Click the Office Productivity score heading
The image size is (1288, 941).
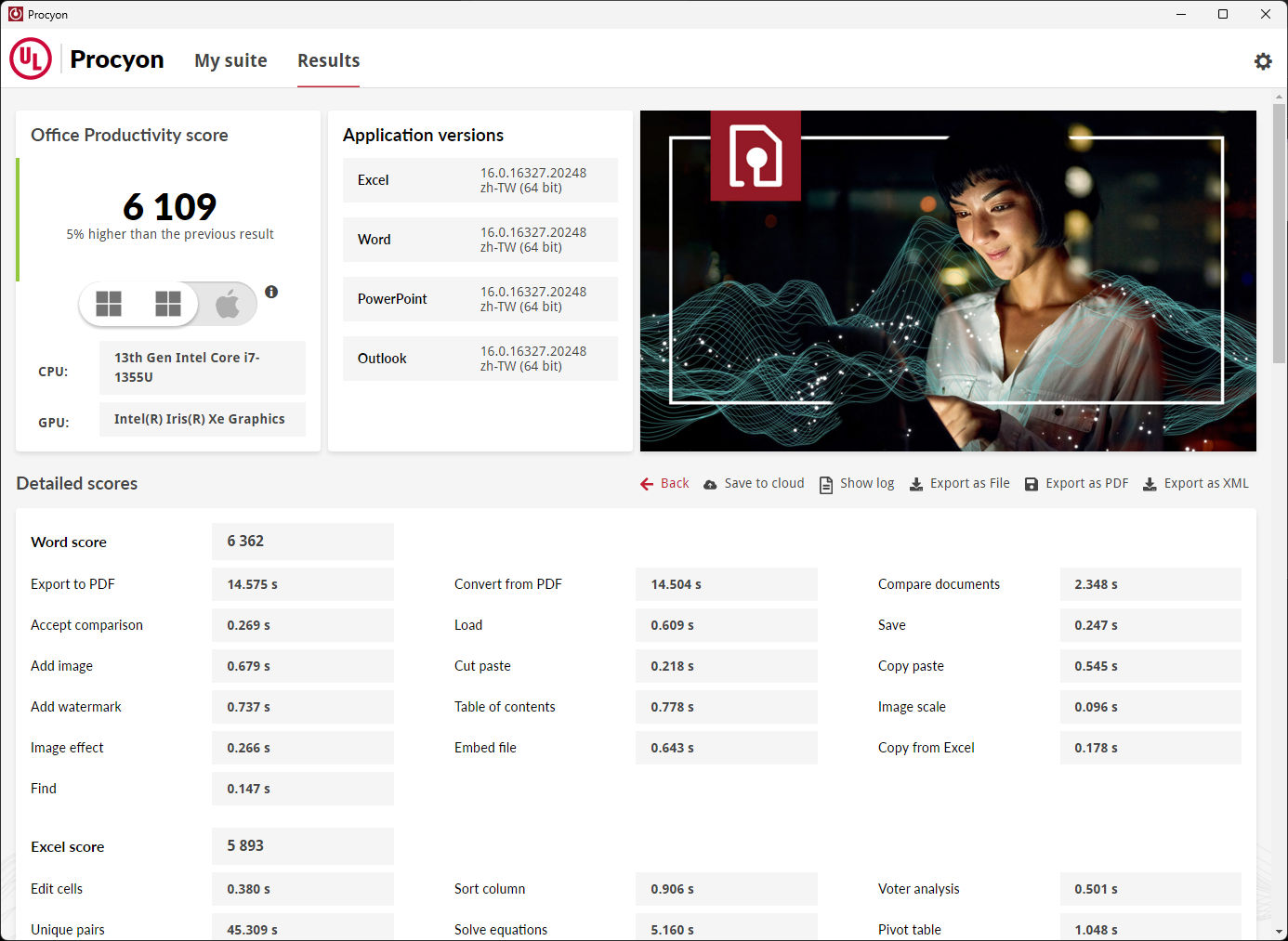(129, 136)
